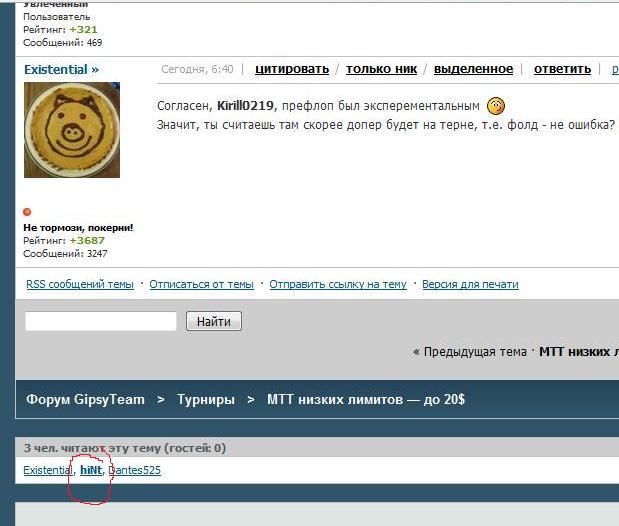The image size is (619, 526).
Task: Click the Сегодня, 6:40 post timestamp
Action: 197,70
